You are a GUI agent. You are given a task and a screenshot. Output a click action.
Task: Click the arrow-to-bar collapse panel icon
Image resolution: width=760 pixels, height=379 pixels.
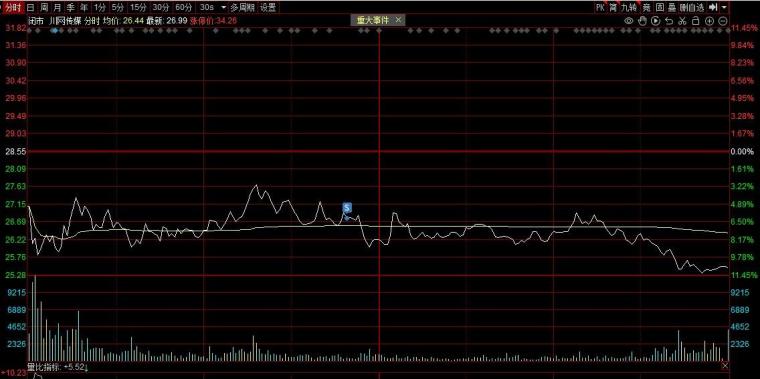[x=713, y=7]
